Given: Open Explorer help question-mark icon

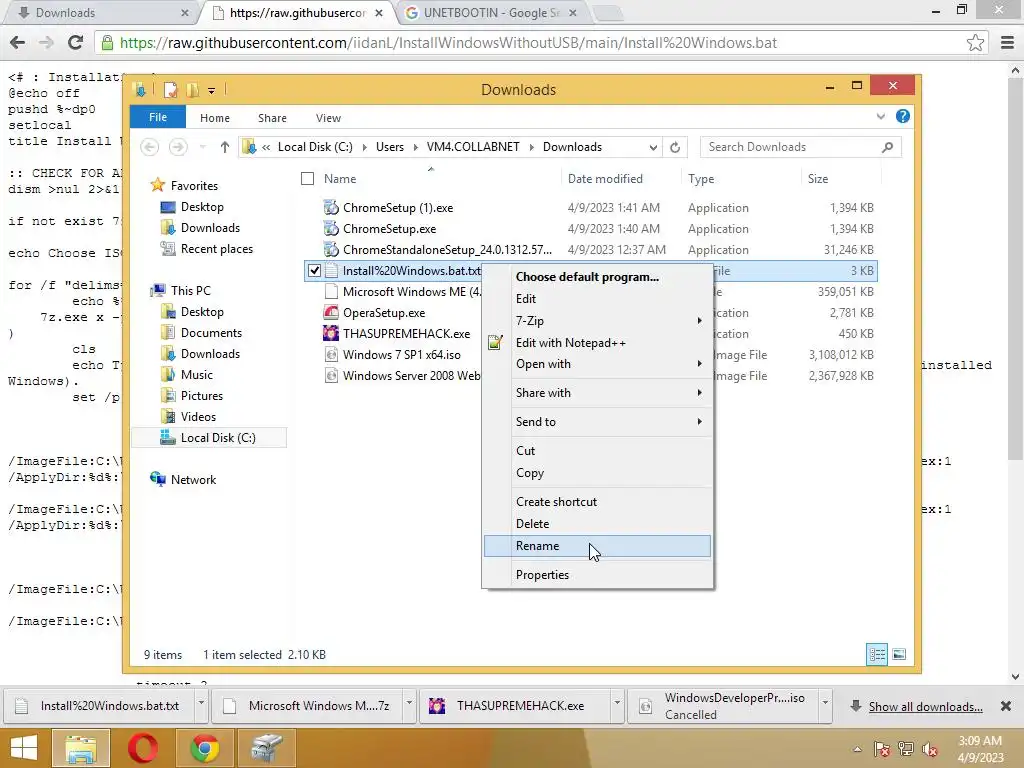Looking at the screenshot, I should pos(903,116).
